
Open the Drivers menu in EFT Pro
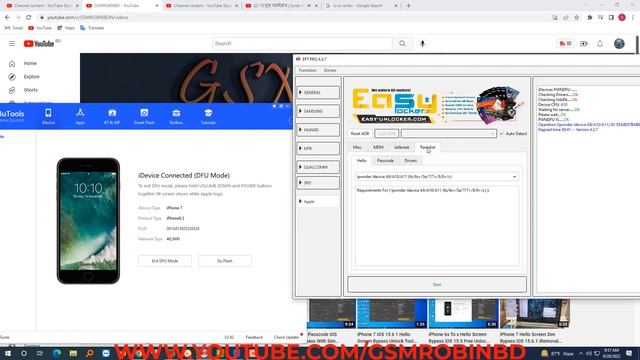(x=330, y=70)
